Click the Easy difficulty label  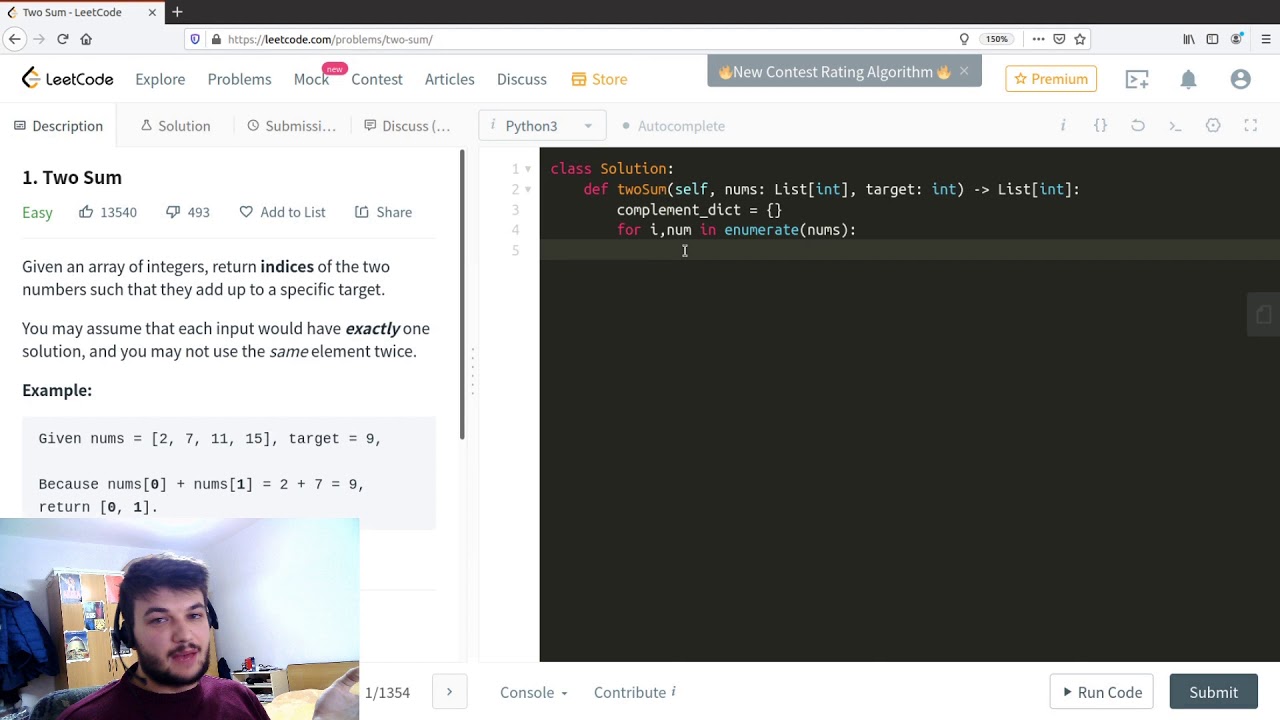coord(37,212)
